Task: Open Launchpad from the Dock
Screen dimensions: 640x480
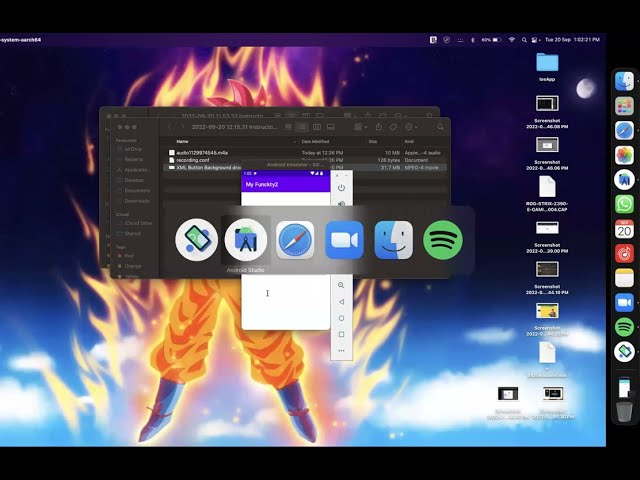Action: point(624,106)
